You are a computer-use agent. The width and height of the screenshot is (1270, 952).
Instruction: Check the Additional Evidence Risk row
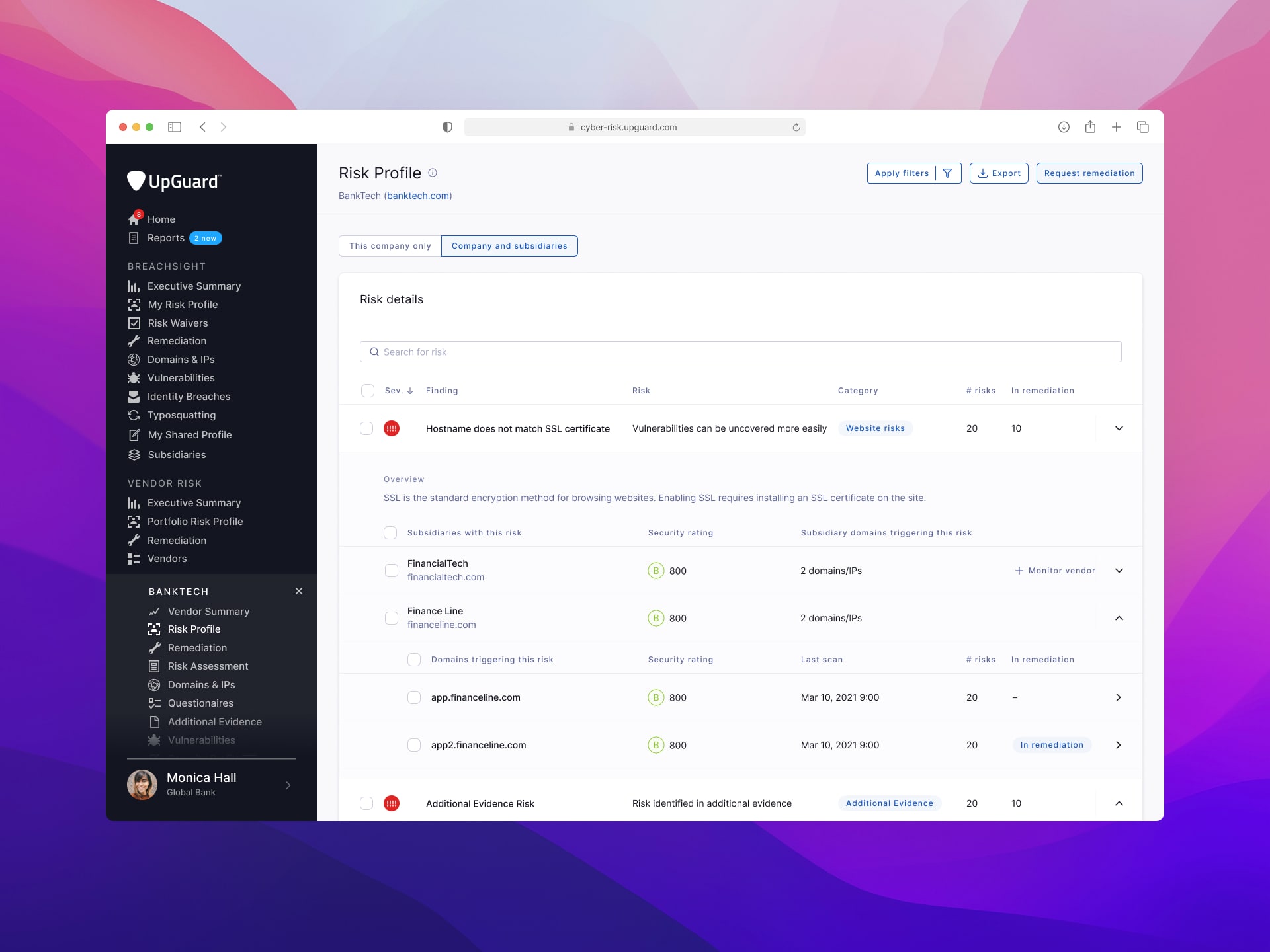coord(366,803)
